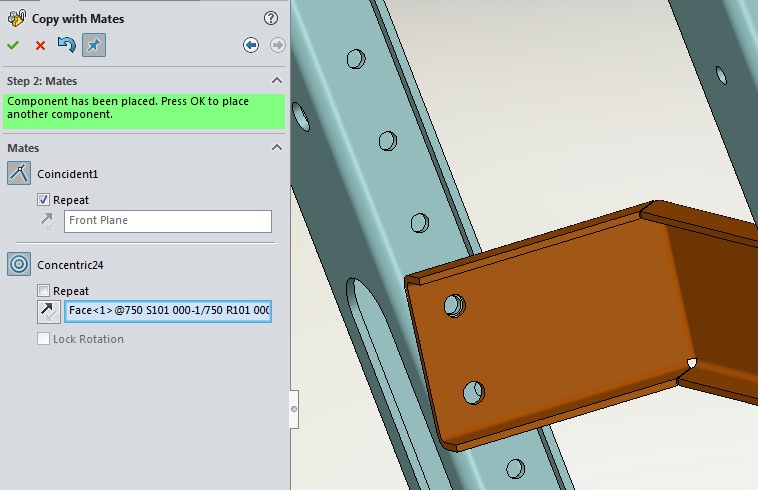Click the green component placed message
The height and width of the screenshot is (490, 758).
(144, 112)
